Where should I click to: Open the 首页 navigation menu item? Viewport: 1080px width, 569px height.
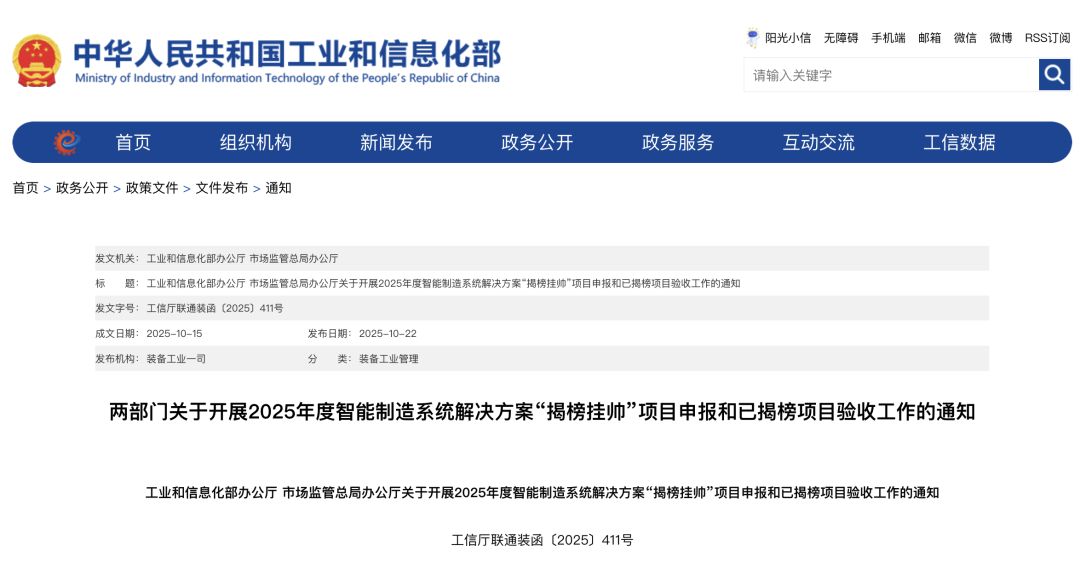(x=133, y=143)
